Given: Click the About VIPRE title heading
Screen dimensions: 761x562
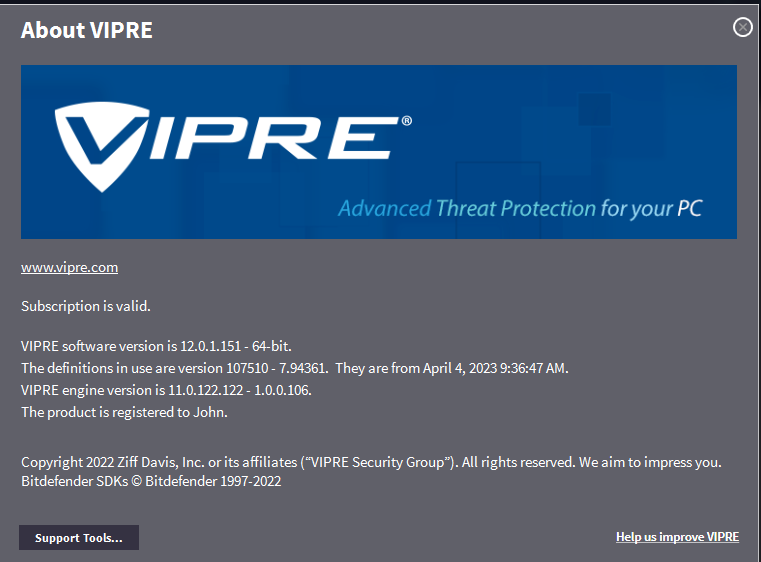Looking at the screenshot, I should (x=87, y=30).
